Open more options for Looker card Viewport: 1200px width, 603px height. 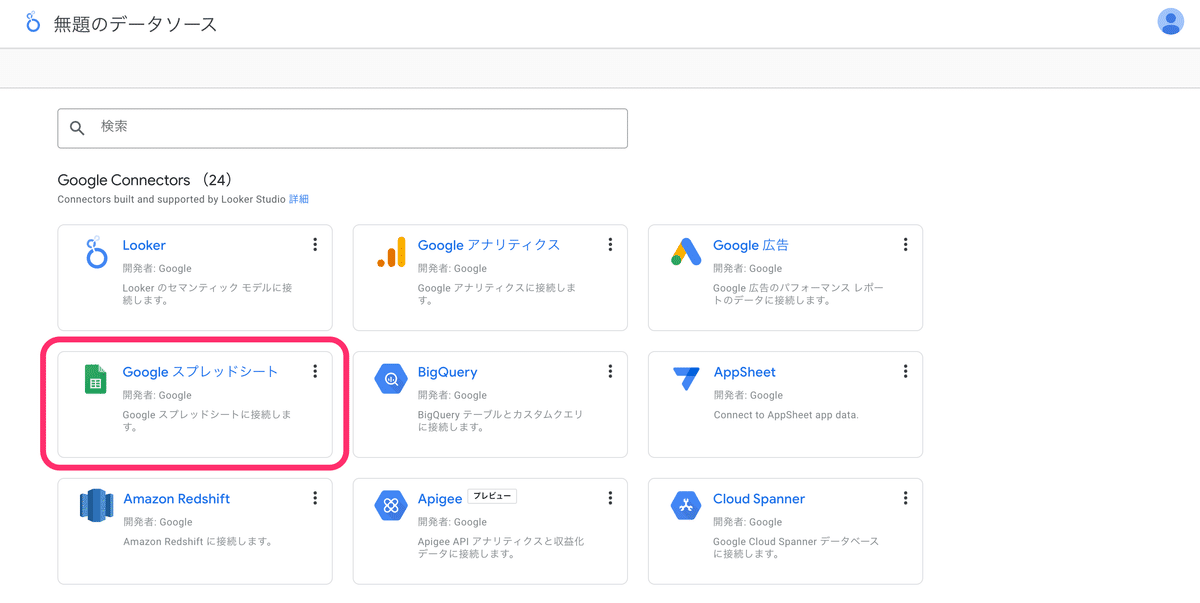tap(315, 245)
